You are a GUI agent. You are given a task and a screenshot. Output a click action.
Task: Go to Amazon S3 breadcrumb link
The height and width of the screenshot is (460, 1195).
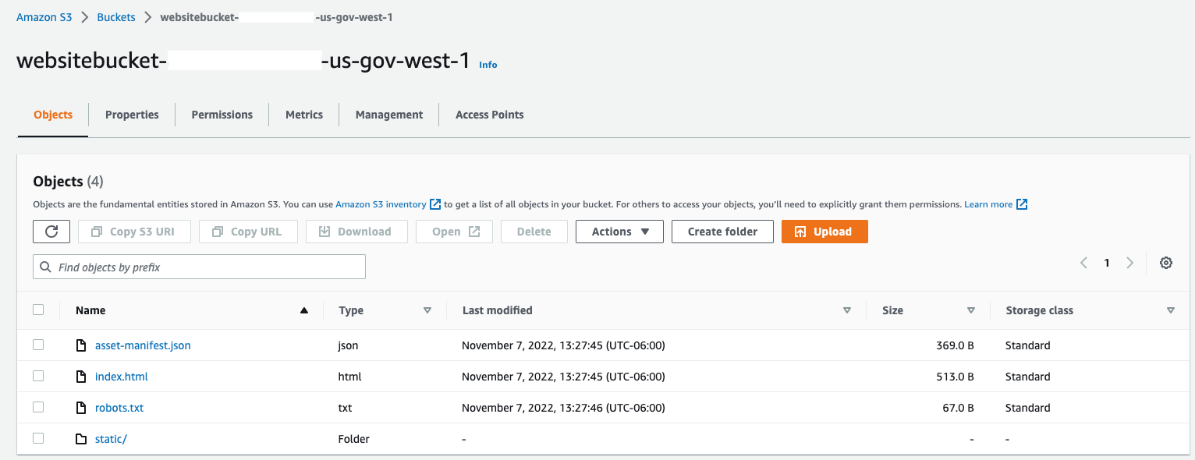pyautogui.click(x=44, y=17)
